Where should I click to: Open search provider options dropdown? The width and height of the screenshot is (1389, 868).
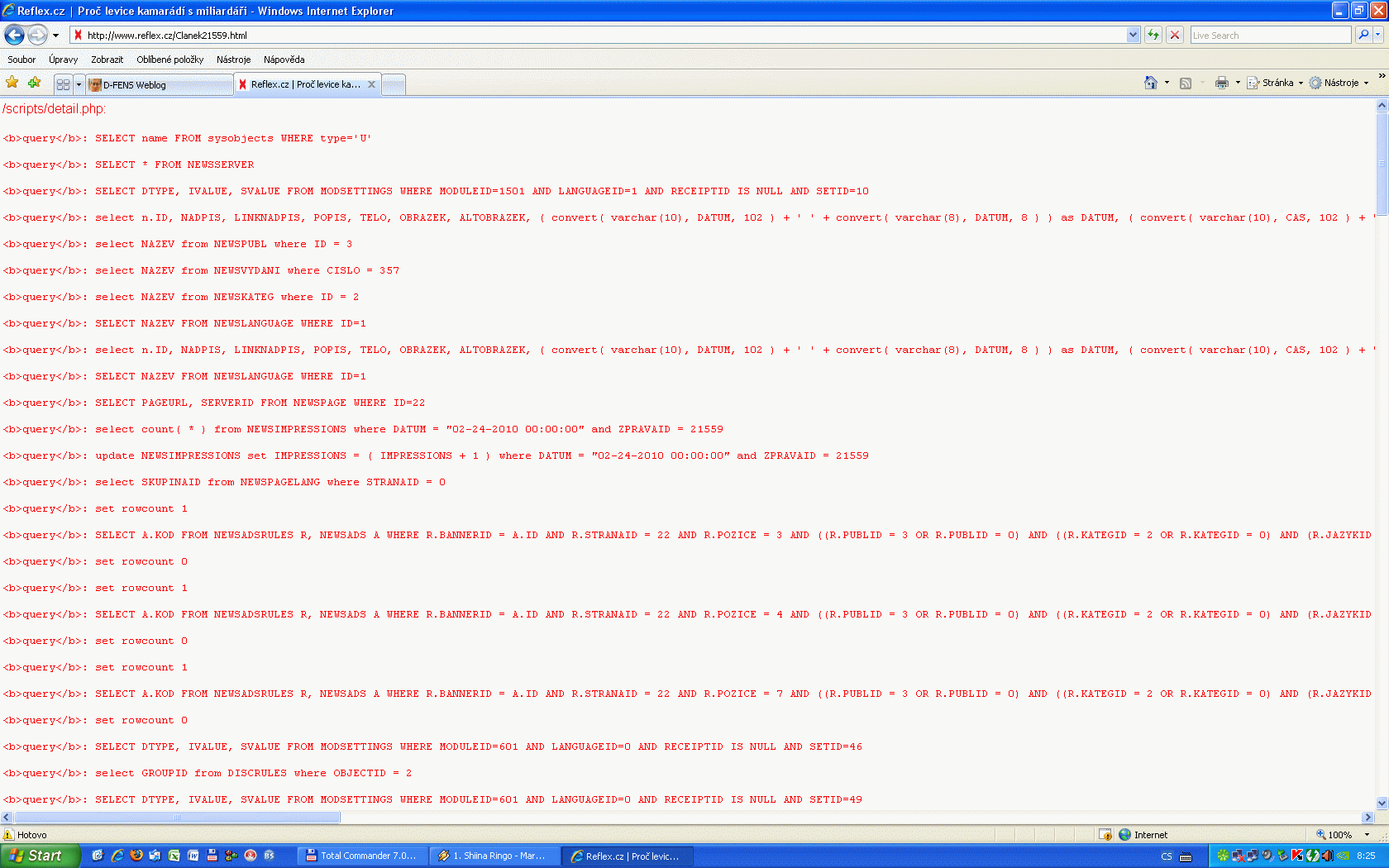[1377, 35]
